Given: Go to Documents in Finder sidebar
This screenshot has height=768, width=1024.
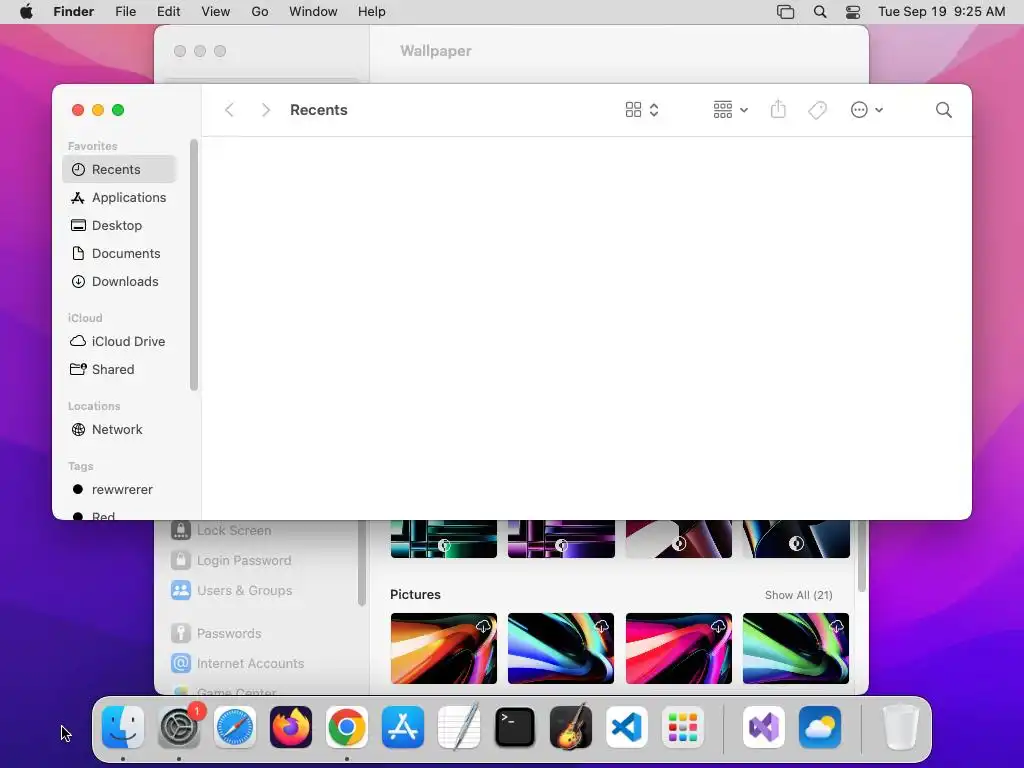Looking at the screenshot, I should pyautogui.click(x=120, y=253).
